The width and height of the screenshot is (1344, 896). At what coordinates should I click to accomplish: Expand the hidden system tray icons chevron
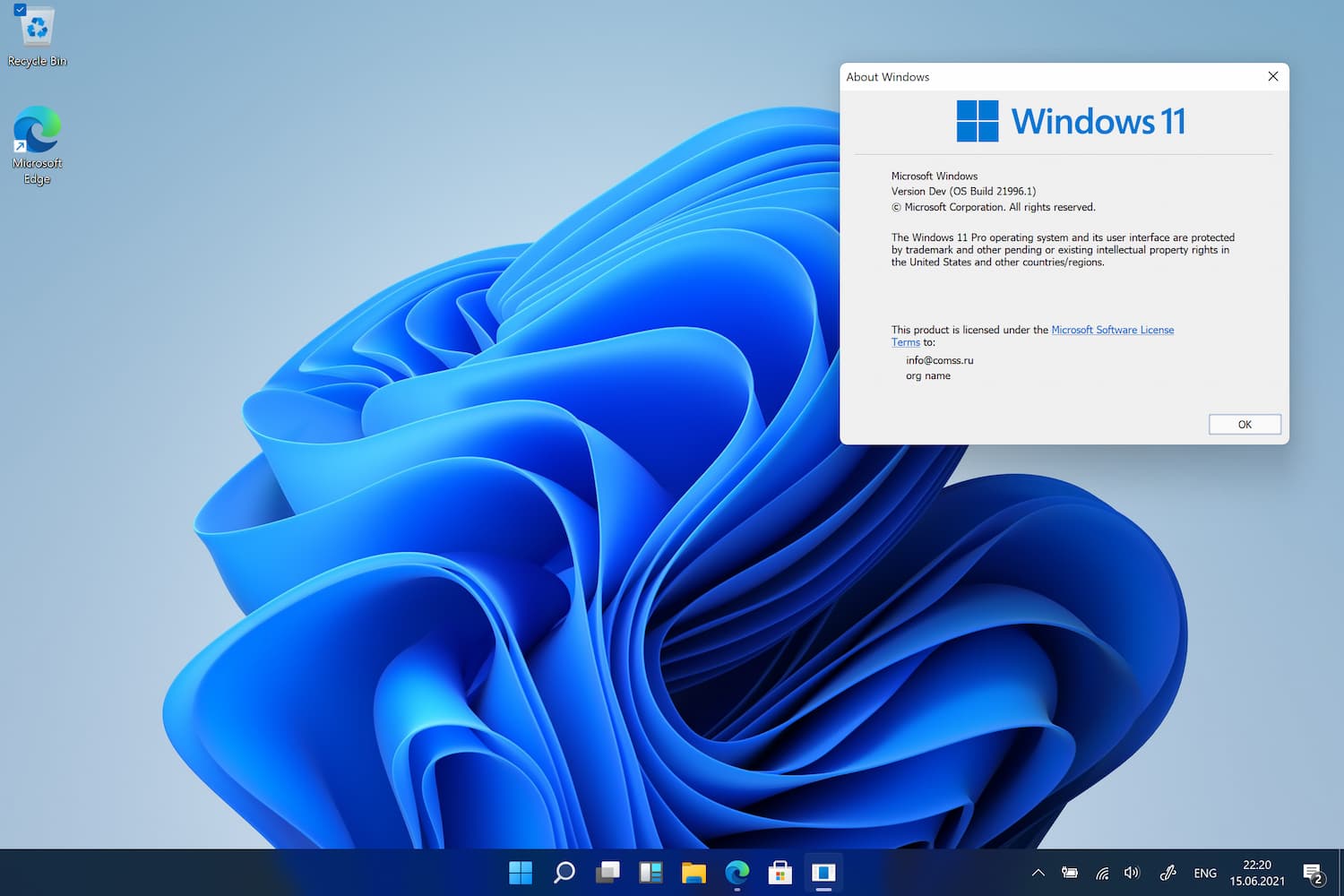point(1038,873)
